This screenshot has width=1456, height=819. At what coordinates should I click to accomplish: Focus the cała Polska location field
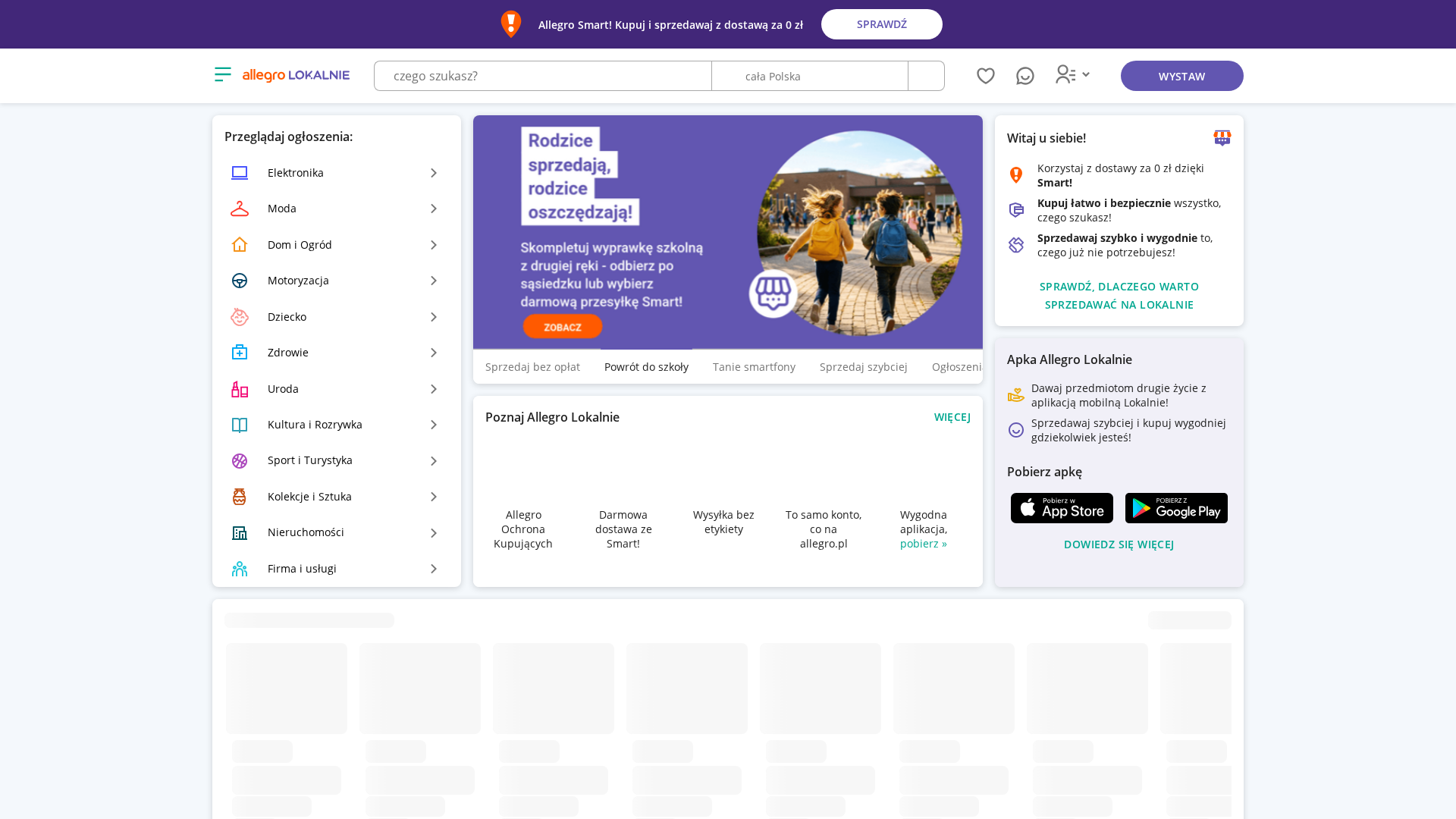click(810, 76)
